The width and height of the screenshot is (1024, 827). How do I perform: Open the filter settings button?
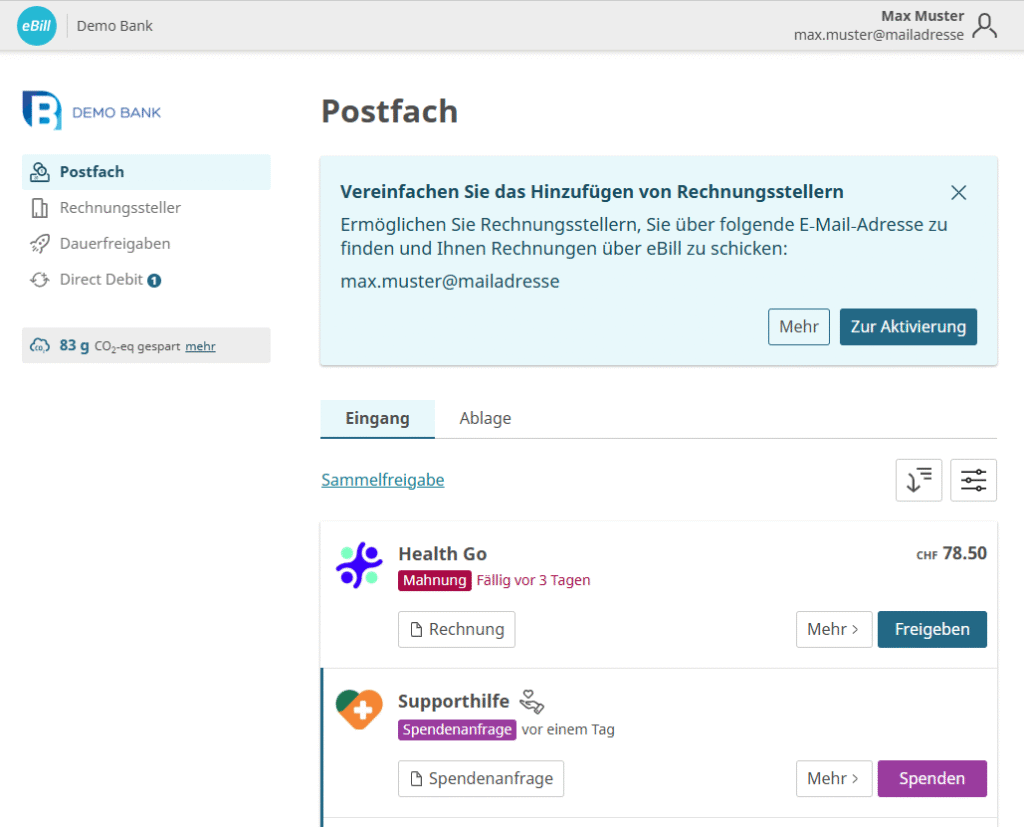[973, 480]
